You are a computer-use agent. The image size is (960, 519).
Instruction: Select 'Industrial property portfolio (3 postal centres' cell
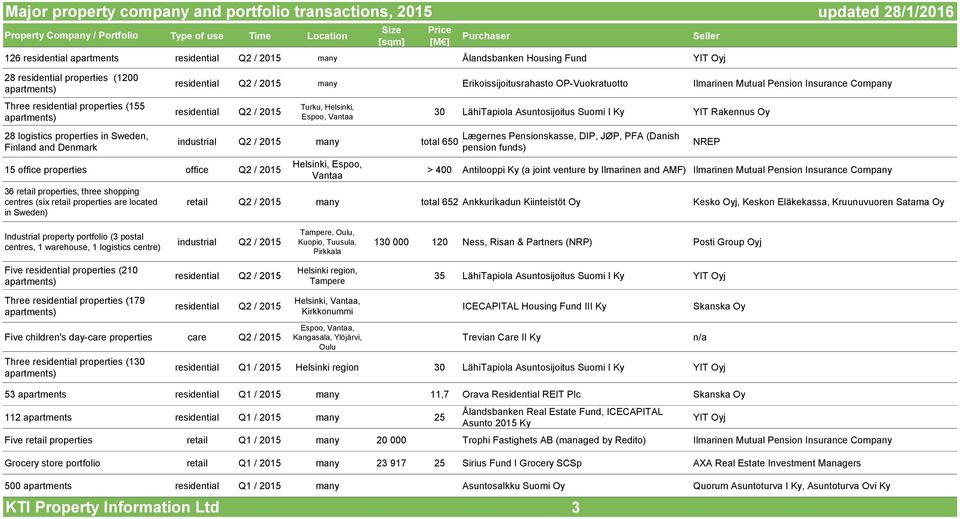coord(82,242)
